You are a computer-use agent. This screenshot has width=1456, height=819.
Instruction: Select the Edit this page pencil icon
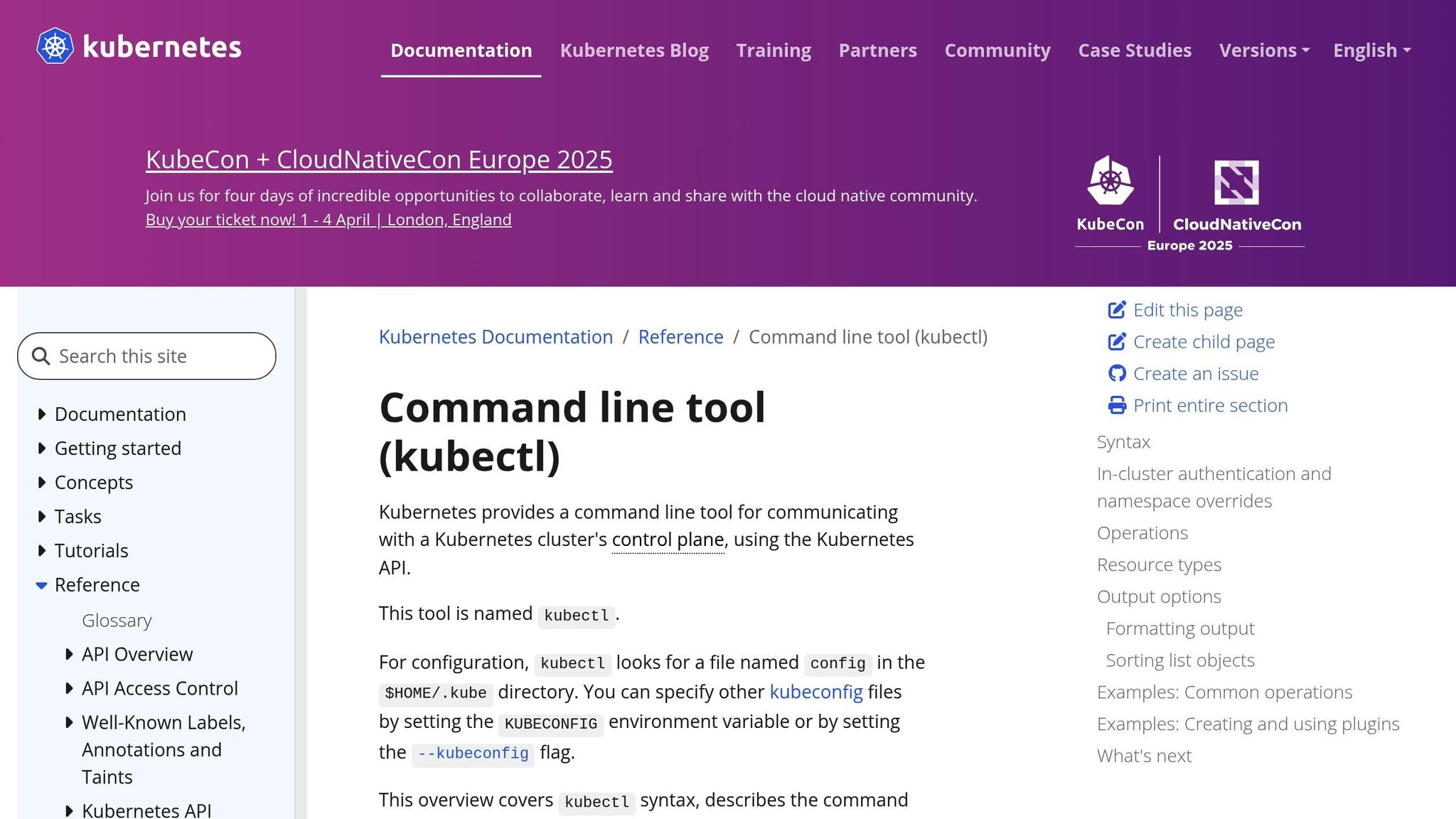pos(1117,309)
